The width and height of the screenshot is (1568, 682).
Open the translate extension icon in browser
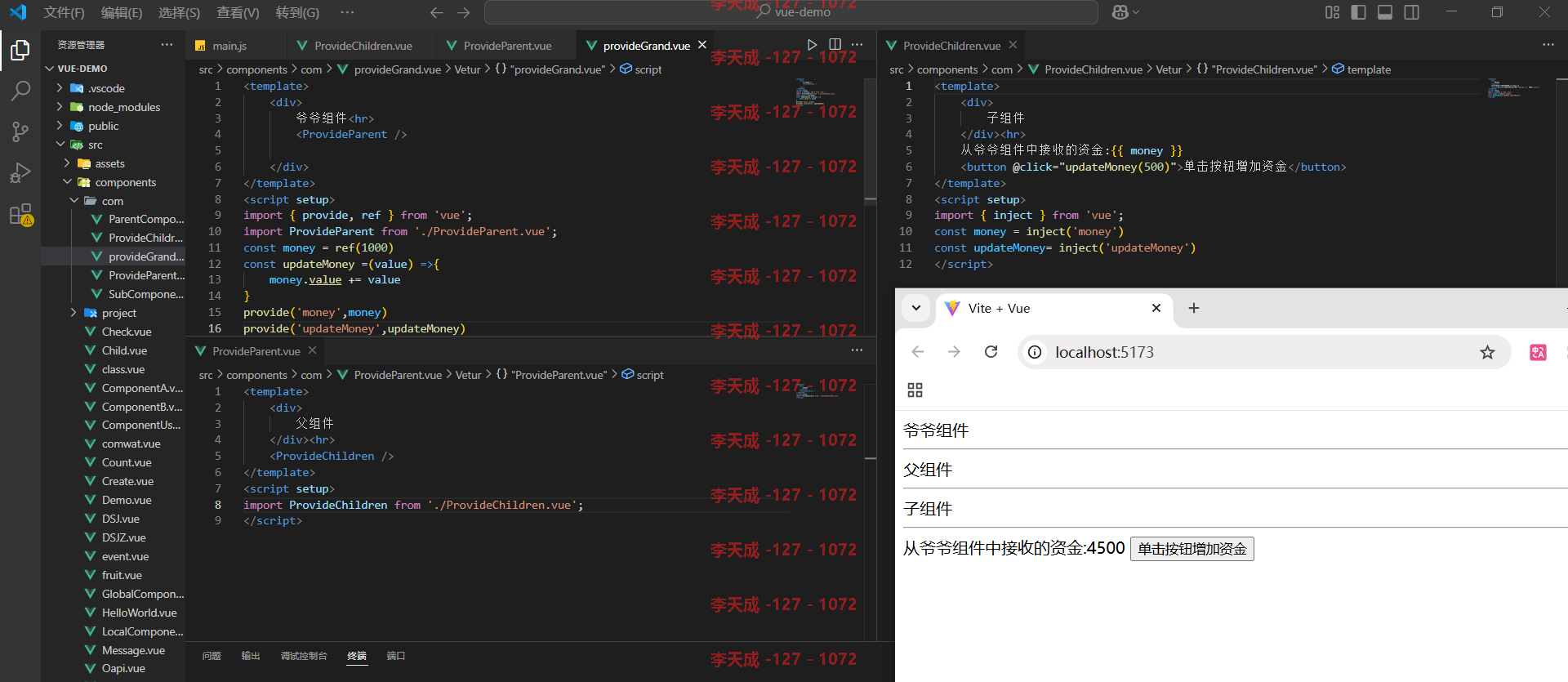(x=1538, y=352)
